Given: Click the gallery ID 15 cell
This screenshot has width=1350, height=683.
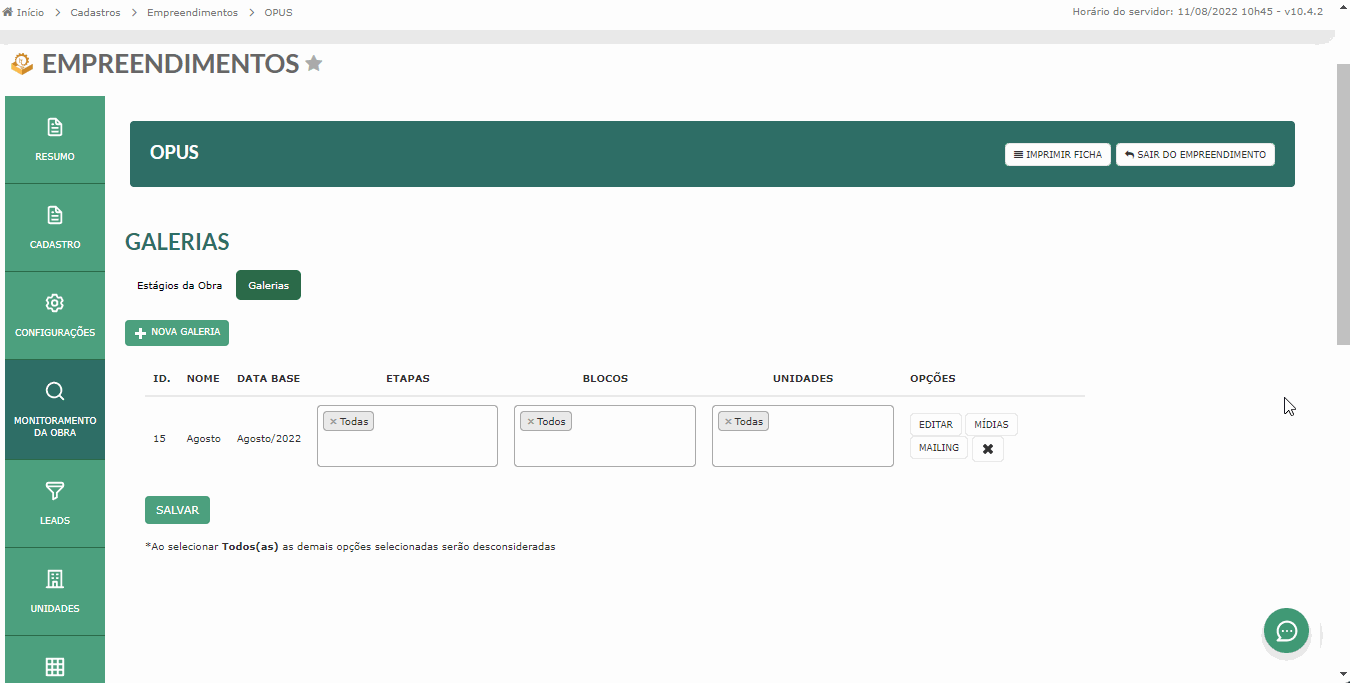Looking at the screenshot, I should point(159,438).
